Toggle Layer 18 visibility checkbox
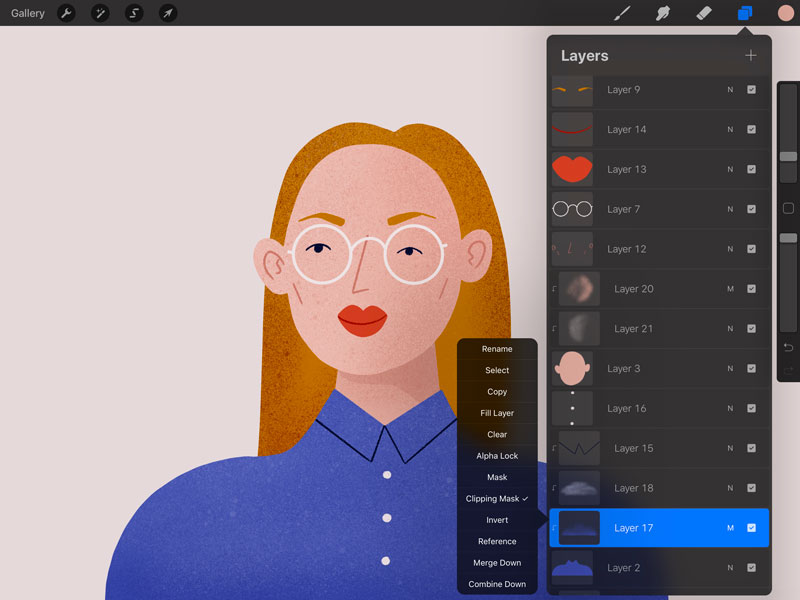 click(752, 488)
